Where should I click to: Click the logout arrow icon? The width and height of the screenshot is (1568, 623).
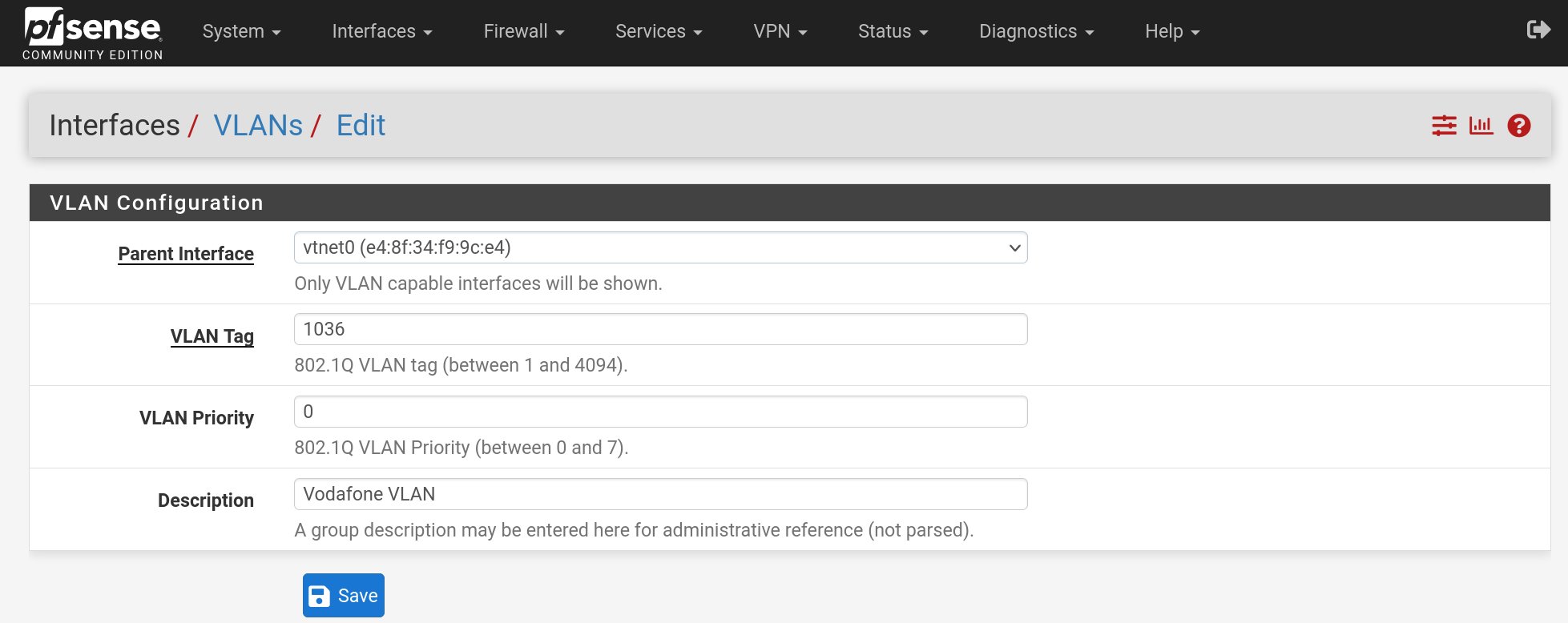(1538, 30)
